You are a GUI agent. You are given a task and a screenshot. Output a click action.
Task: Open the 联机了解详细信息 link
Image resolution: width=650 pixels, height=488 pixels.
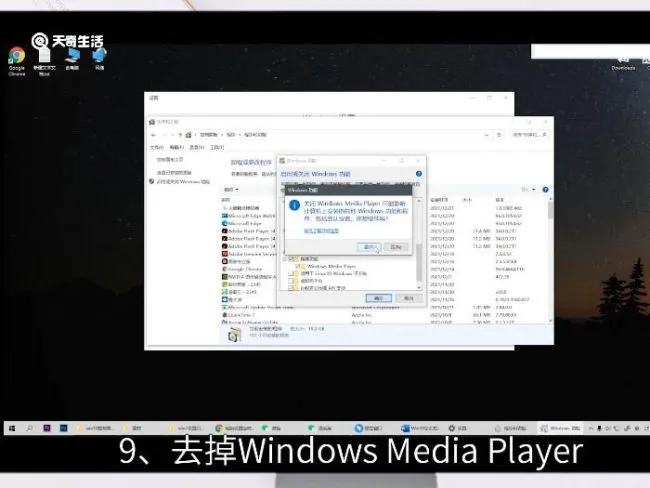click(x=321, y=231)
